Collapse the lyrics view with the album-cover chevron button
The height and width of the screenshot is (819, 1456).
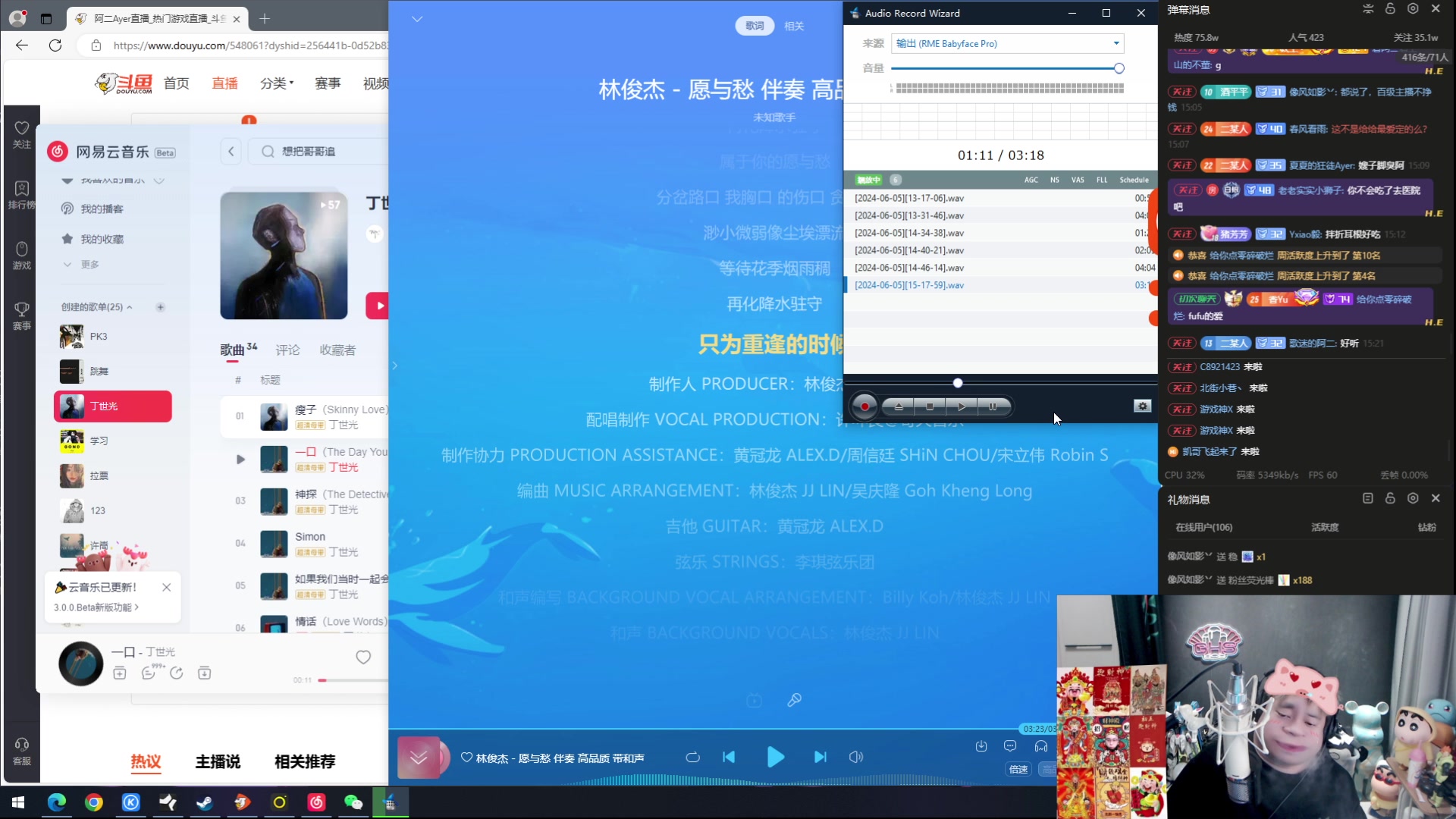[x=419, y=758]
